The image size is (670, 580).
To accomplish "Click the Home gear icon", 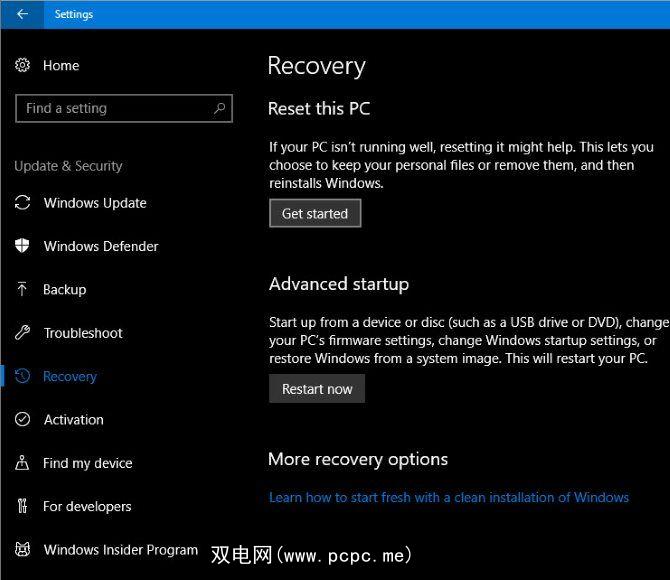I will [22, 65].
